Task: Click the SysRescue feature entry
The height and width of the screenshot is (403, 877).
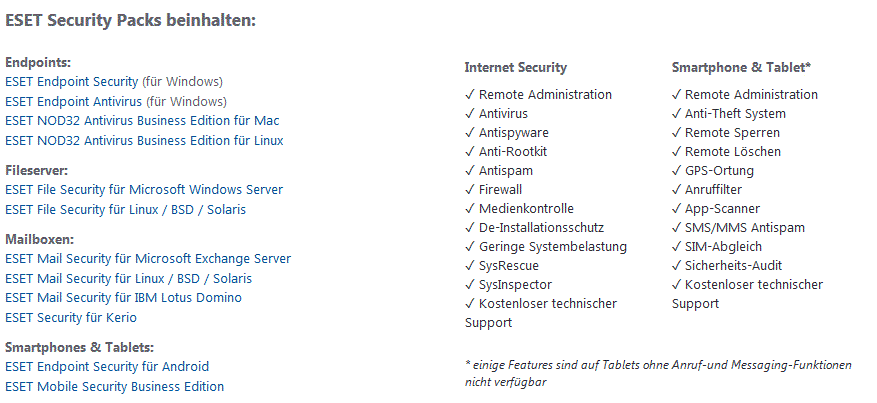Action: (x=509, y=265)
